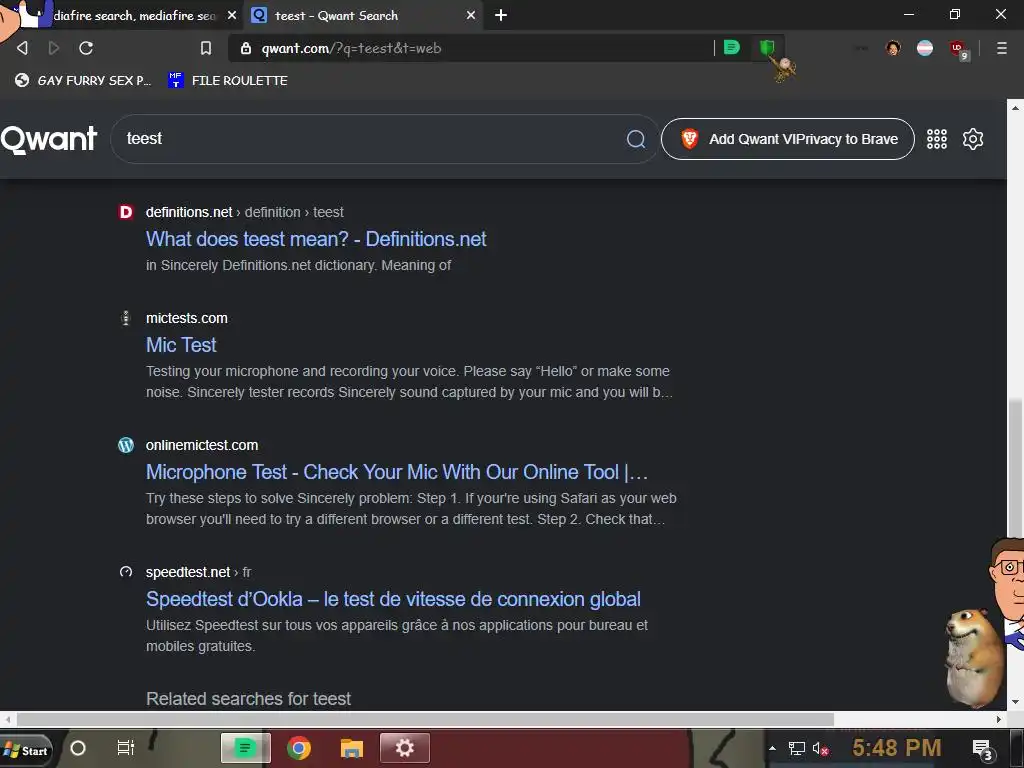This screenshot has height=768, width=1024.
Task: Click 'Add Qwant VIPrivacy to Brave' button
Action: pyautogui.click(x=788, y=139)
